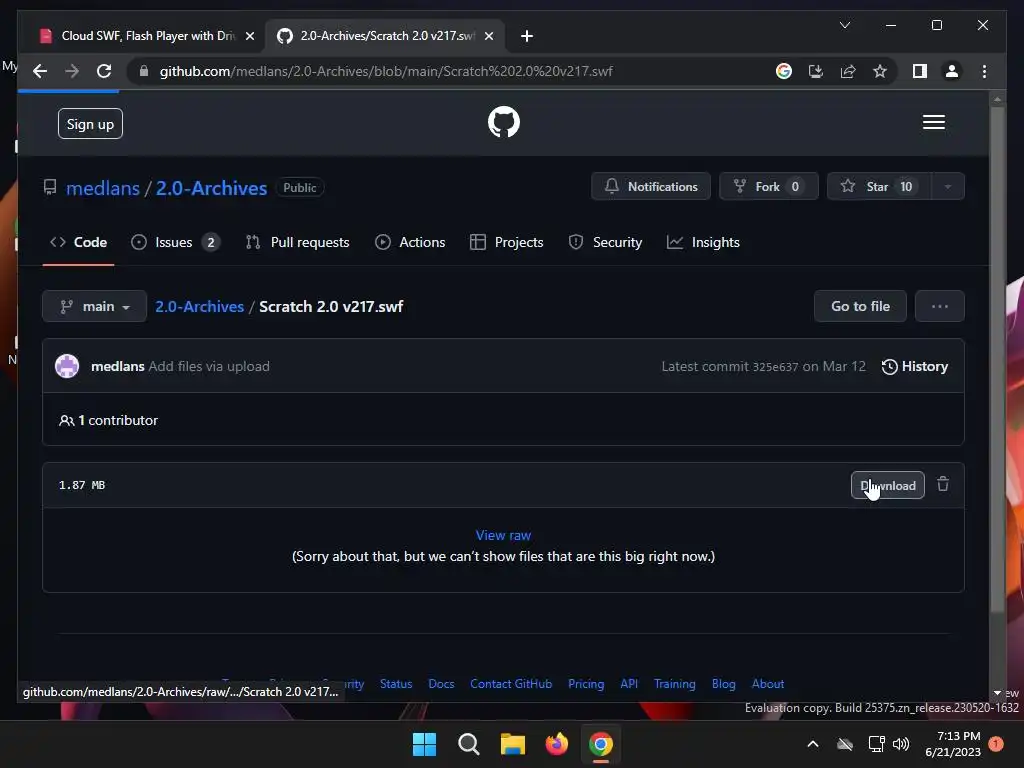This screenshot has width=1024, height=768.
Task: Open the Pull requests tab
Action: [297, 242]
